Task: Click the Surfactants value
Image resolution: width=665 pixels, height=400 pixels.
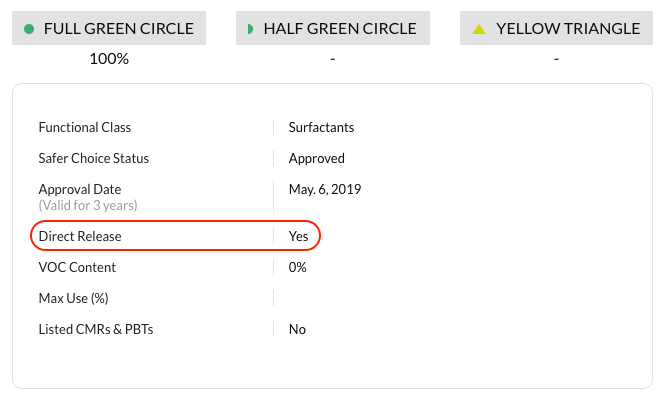Action: 321,128
